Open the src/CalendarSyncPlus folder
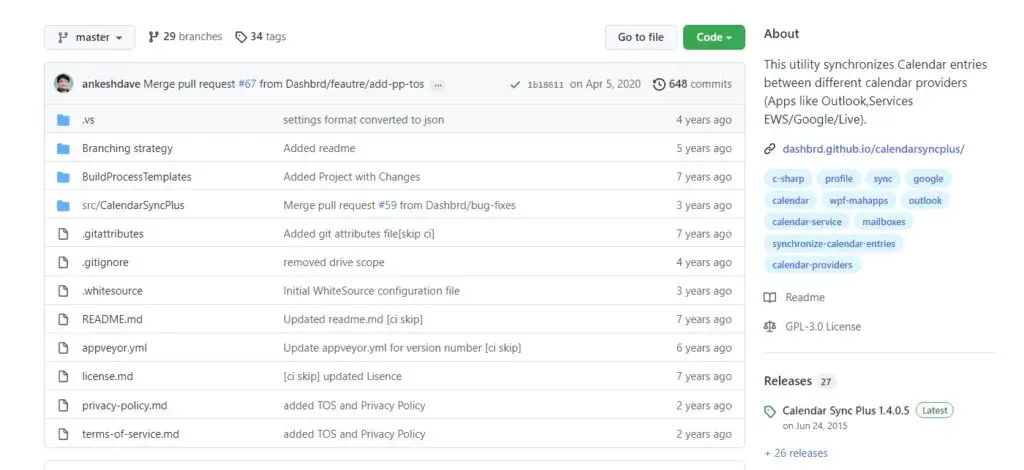The width and height of the screenshot is (1024, 470). (x=133, y=205)
